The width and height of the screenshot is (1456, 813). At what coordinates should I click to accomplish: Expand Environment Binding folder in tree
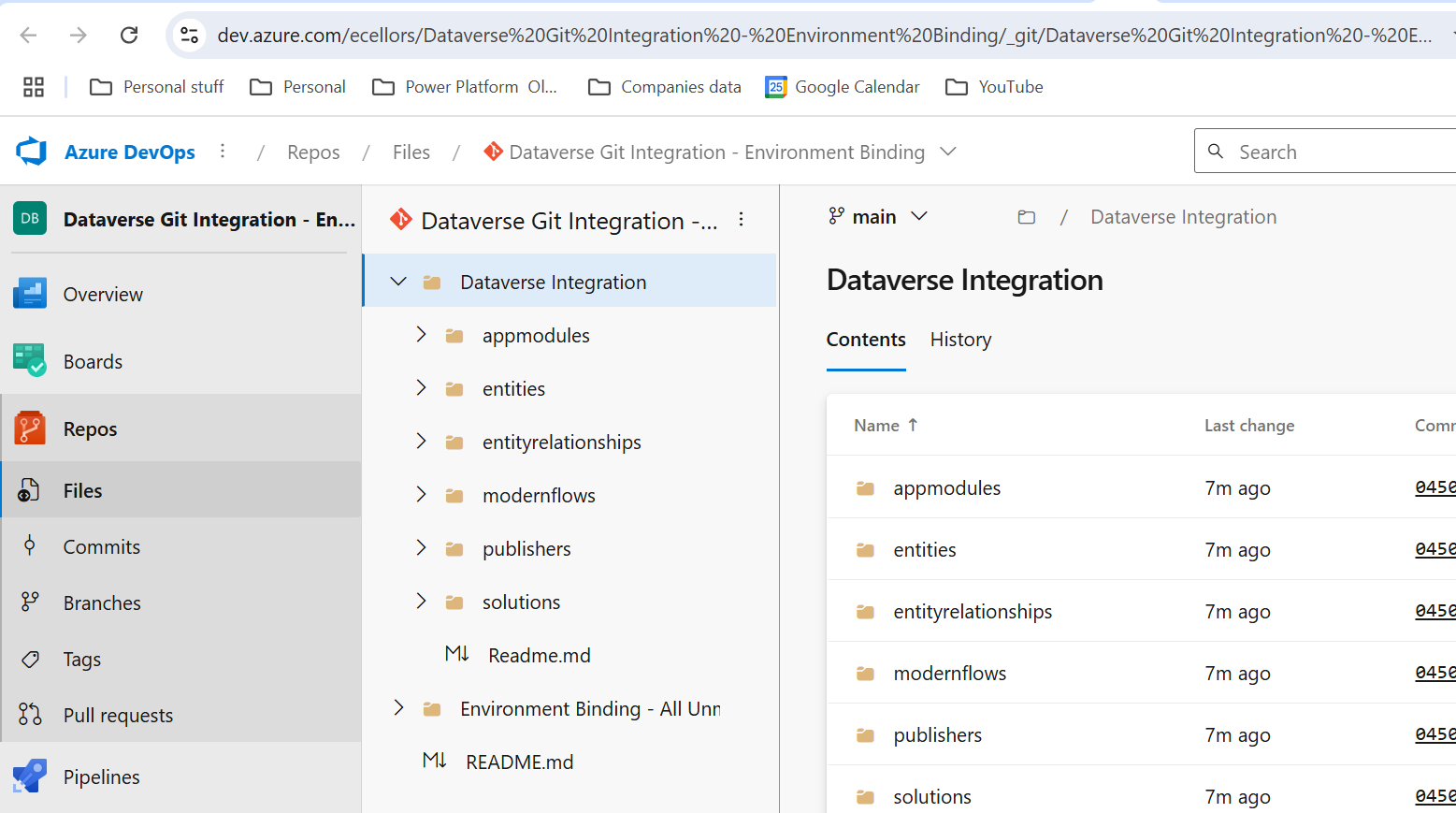tap(398, 708)
